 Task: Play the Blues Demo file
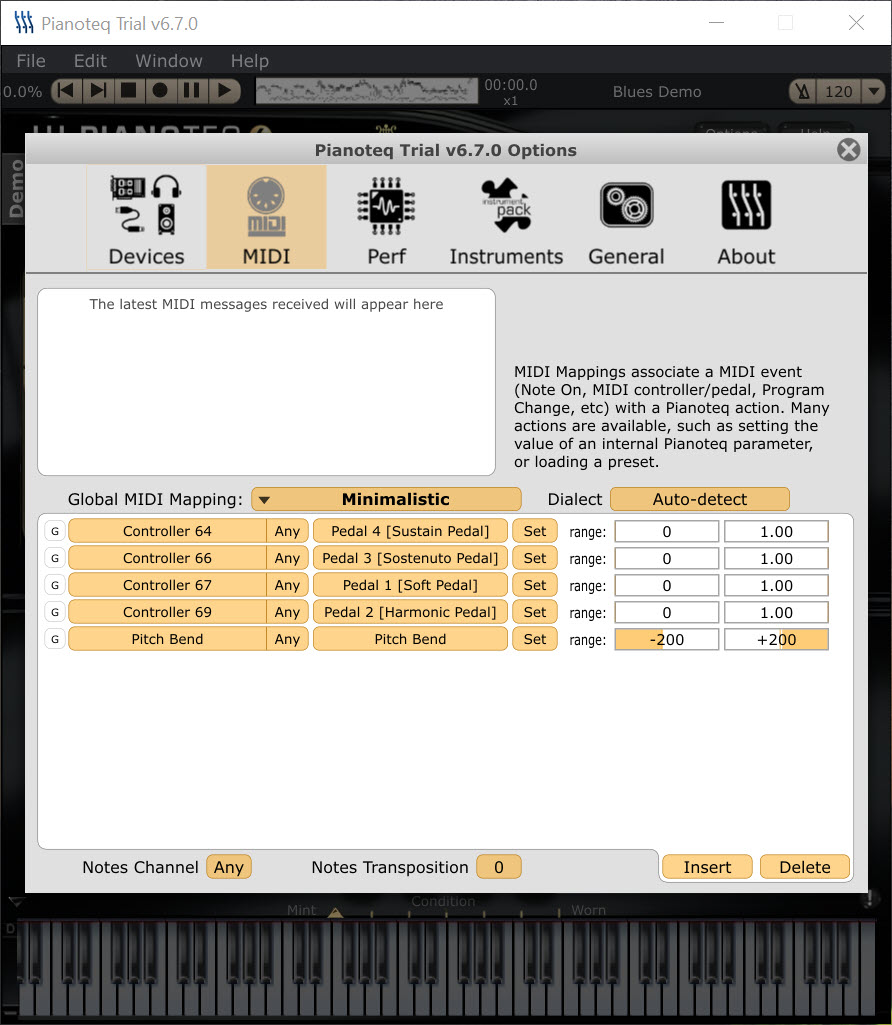[x=224, y=90]
